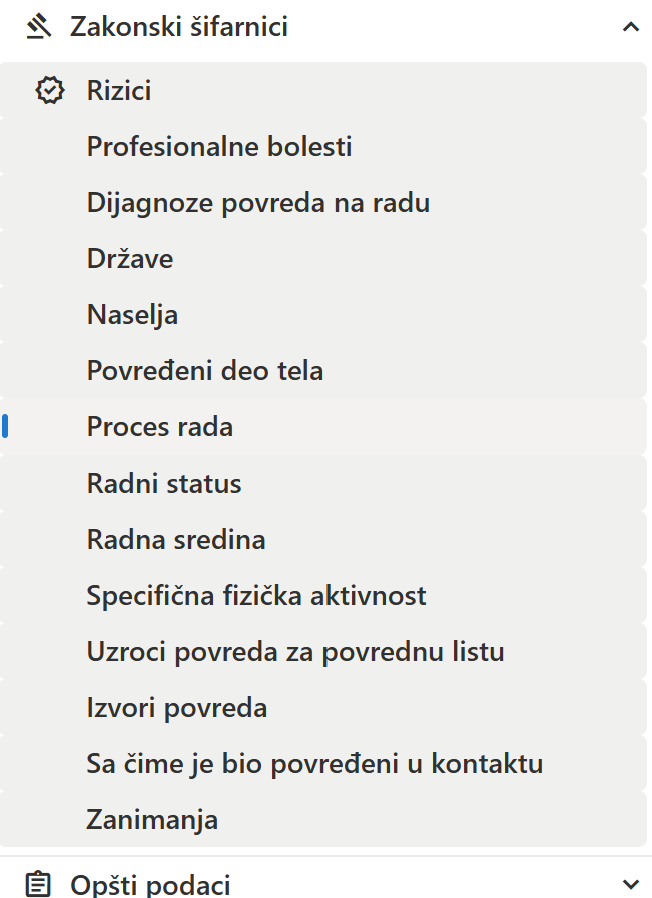
Task: Choose Radna sredina entry
Action: tap(324, 539)
